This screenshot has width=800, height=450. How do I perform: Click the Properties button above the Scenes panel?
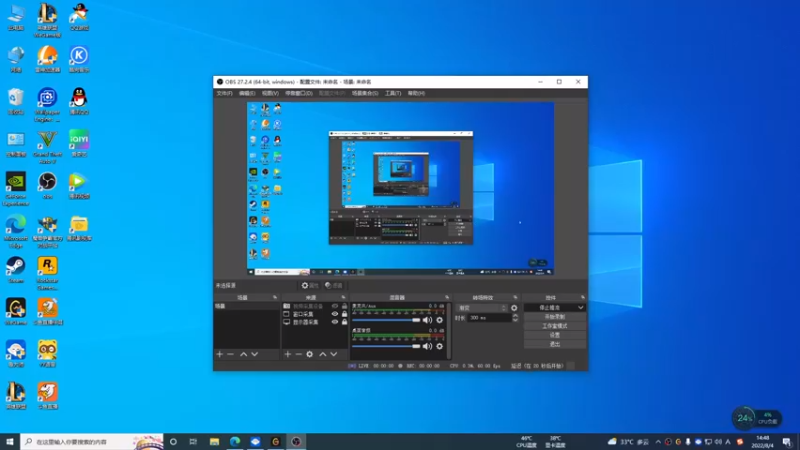[x=310, y=286]
